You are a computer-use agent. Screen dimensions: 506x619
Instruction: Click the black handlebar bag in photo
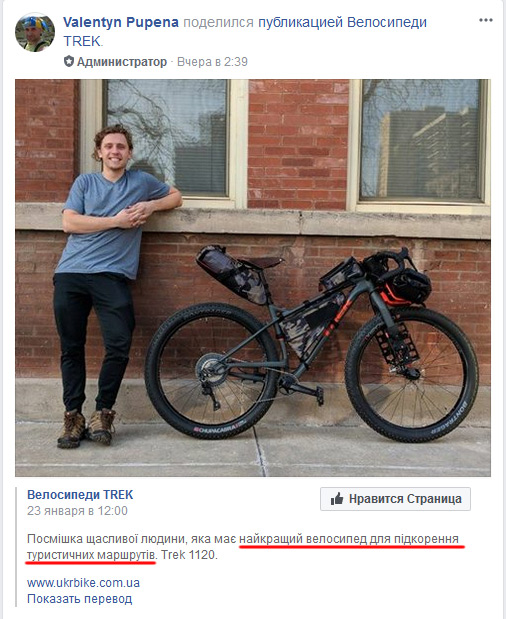(x=410, y=286)
